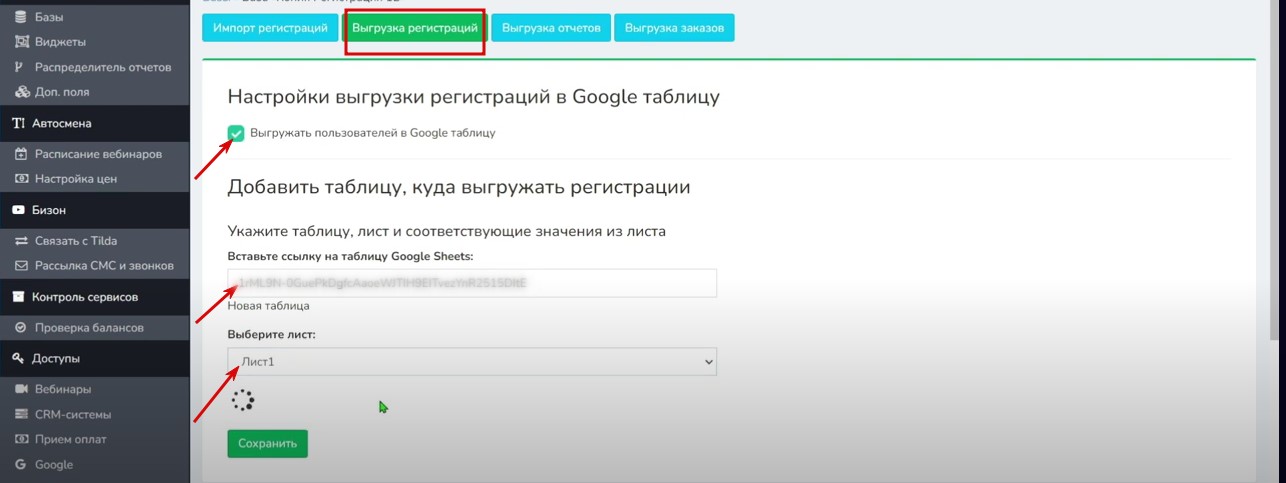This screenshot has width=1286, height=483.
Task: Click the Виджеты icon in sidebar
Action: (21, 42)
